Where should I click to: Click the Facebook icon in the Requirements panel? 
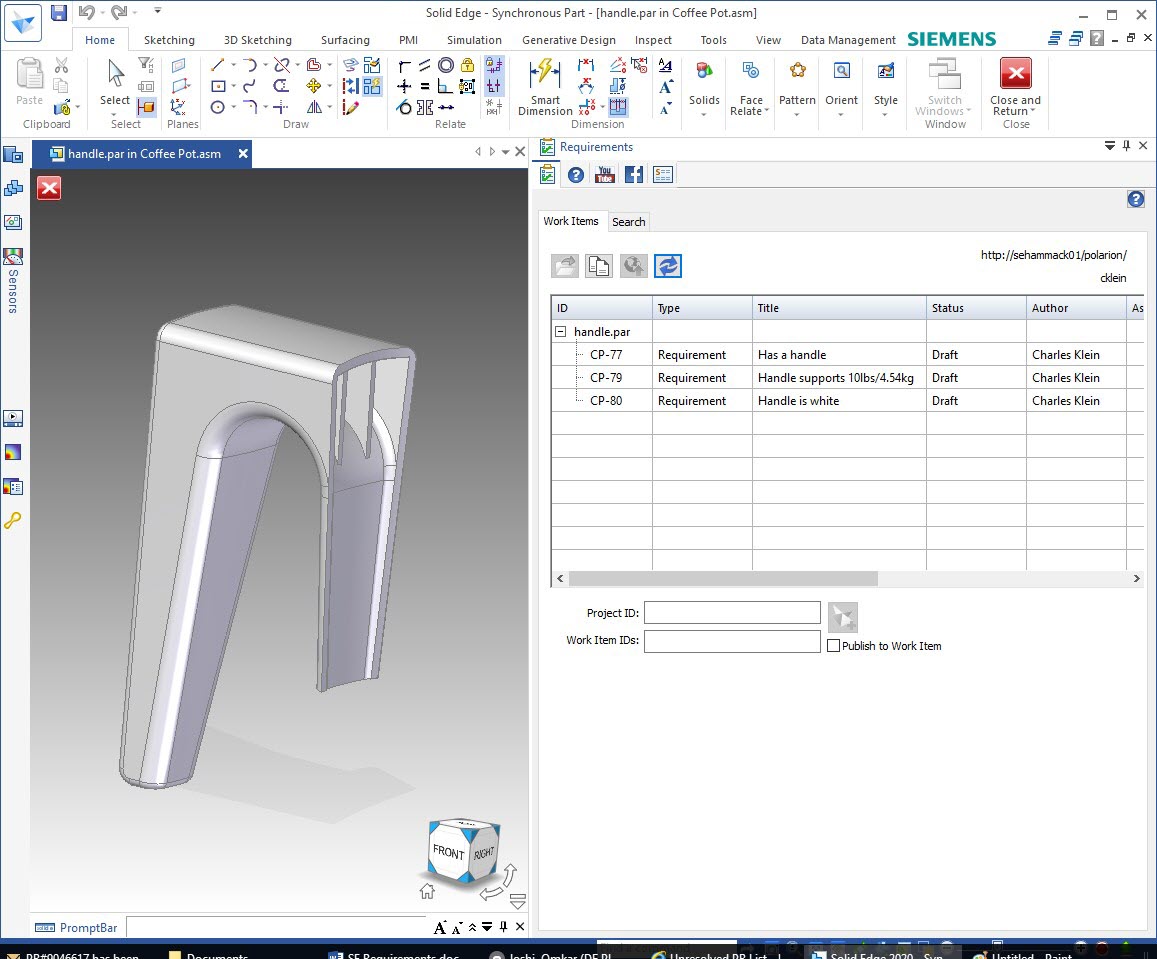(x=633, y=174)
